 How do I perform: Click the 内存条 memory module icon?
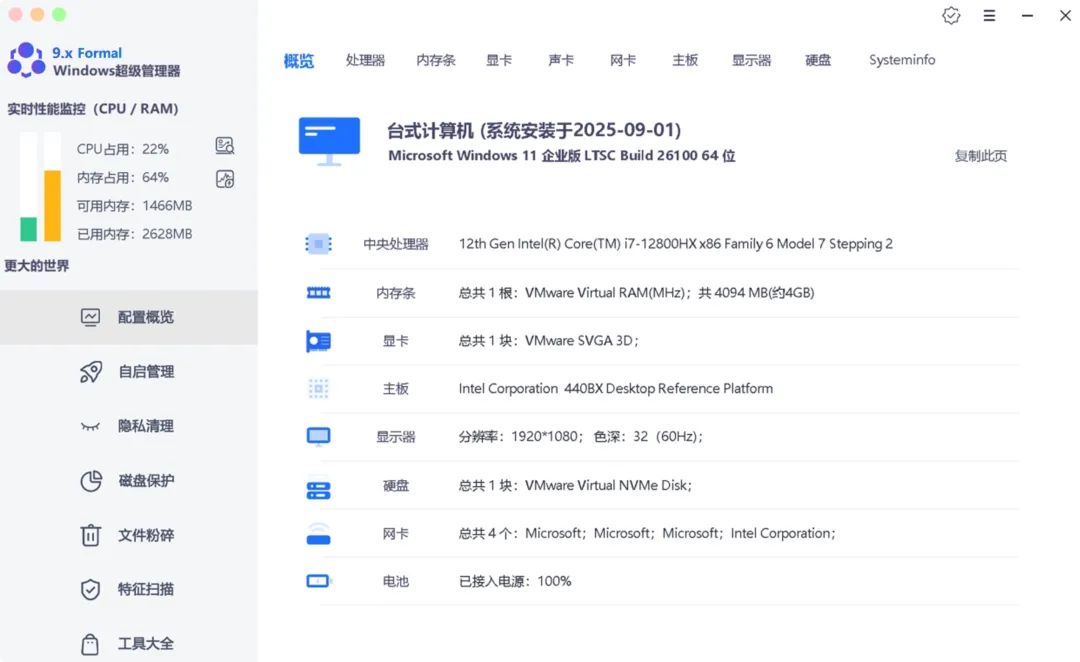318,293
